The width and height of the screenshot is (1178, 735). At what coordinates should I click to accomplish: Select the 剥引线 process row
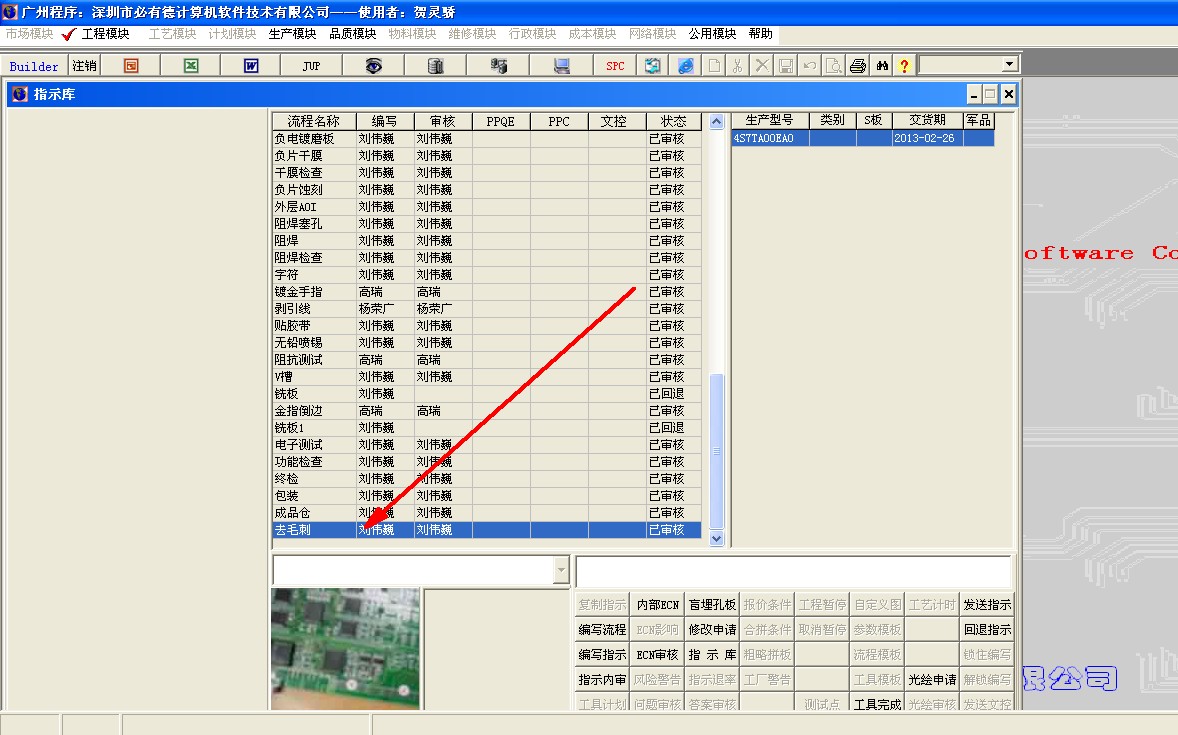487,309
